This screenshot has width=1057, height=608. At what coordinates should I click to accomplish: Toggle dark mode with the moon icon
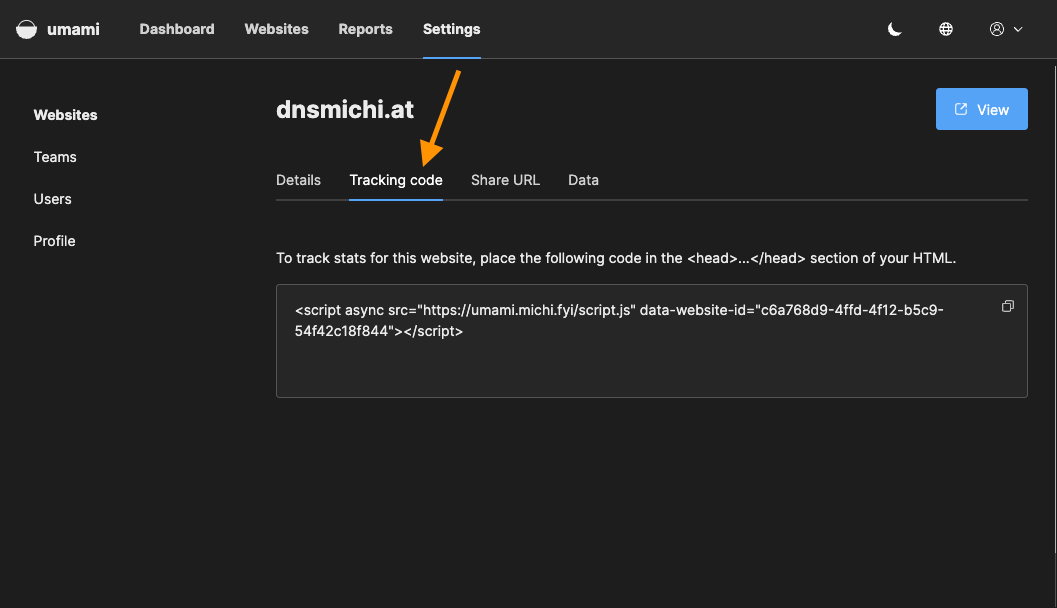895,29
